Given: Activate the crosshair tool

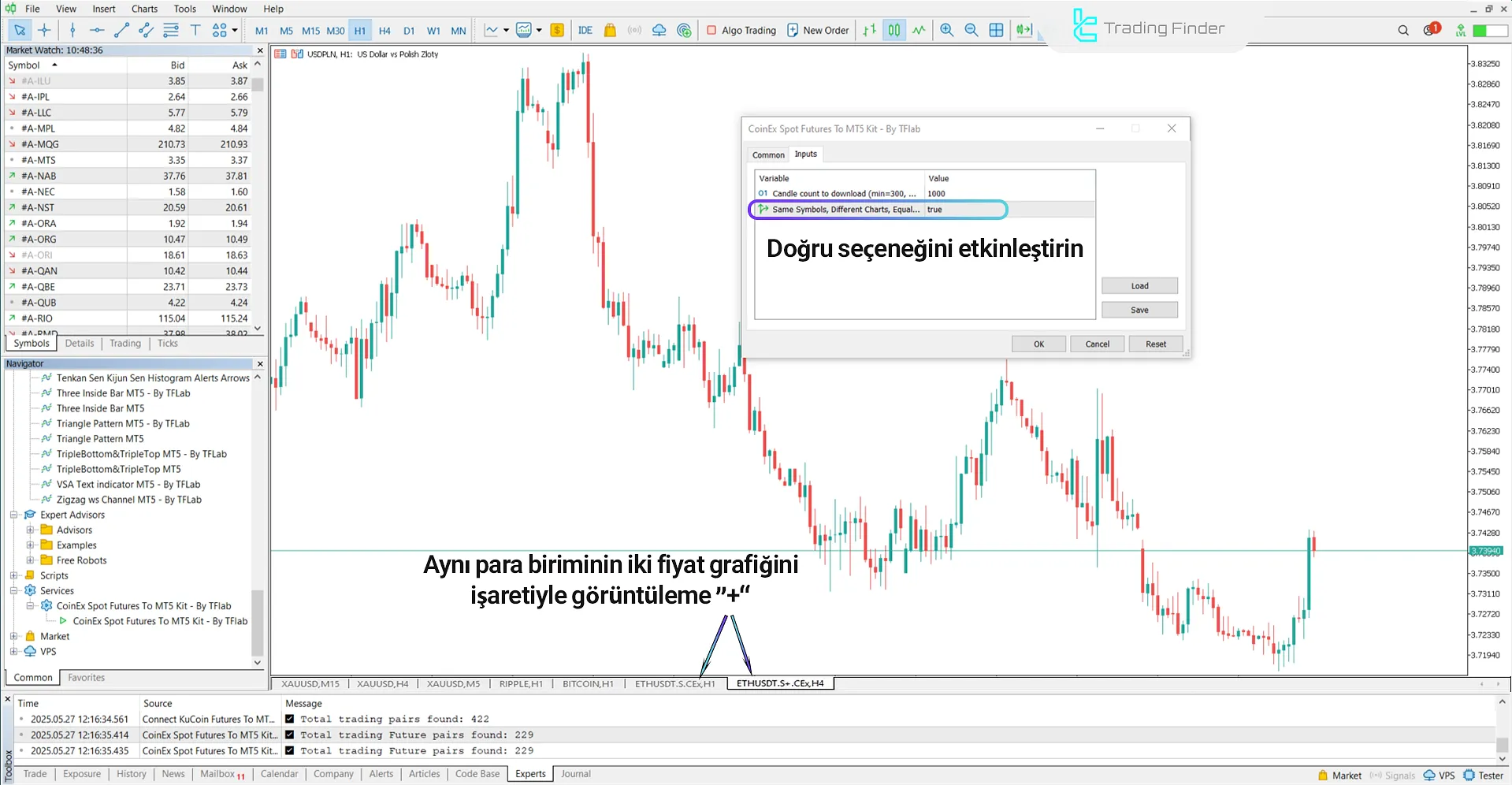Looking at the screenshot, I should pos(44,30).
